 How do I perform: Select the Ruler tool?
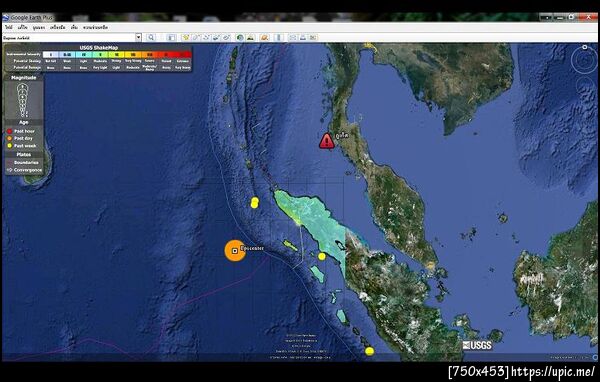point(279,37)
